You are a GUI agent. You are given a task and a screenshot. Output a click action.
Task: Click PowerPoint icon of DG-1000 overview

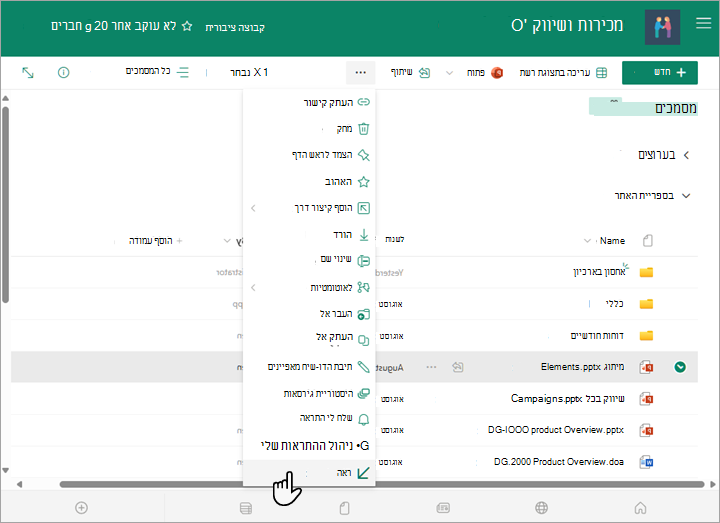(647, 431)
